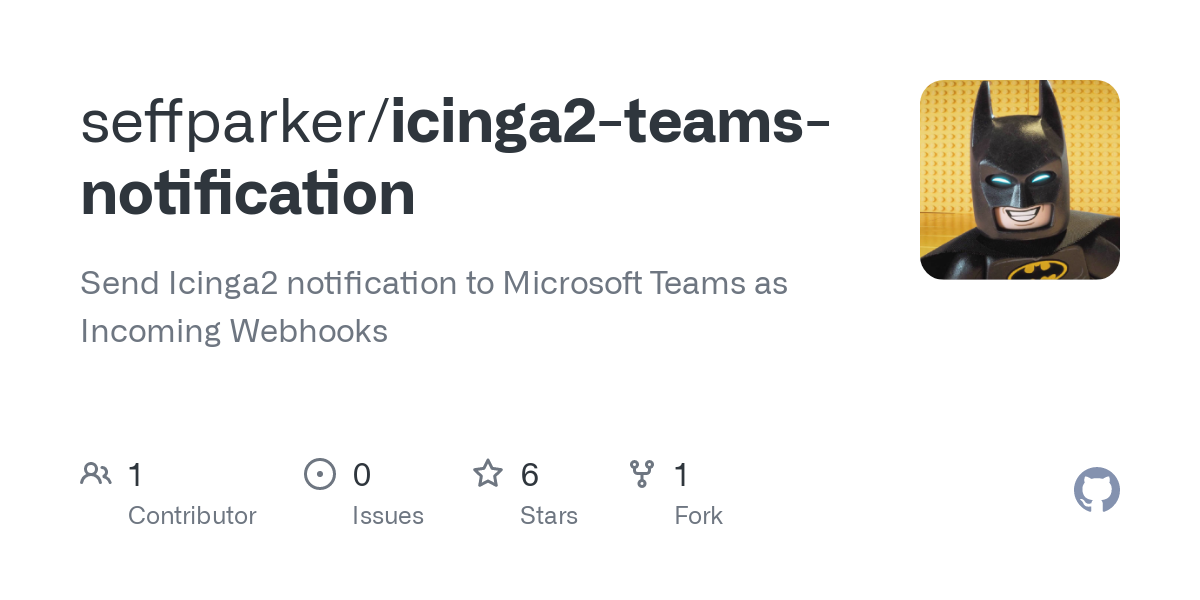Open the Lego Batman avatar image
1200x600 pixels.
click(x=1020, y=180)
